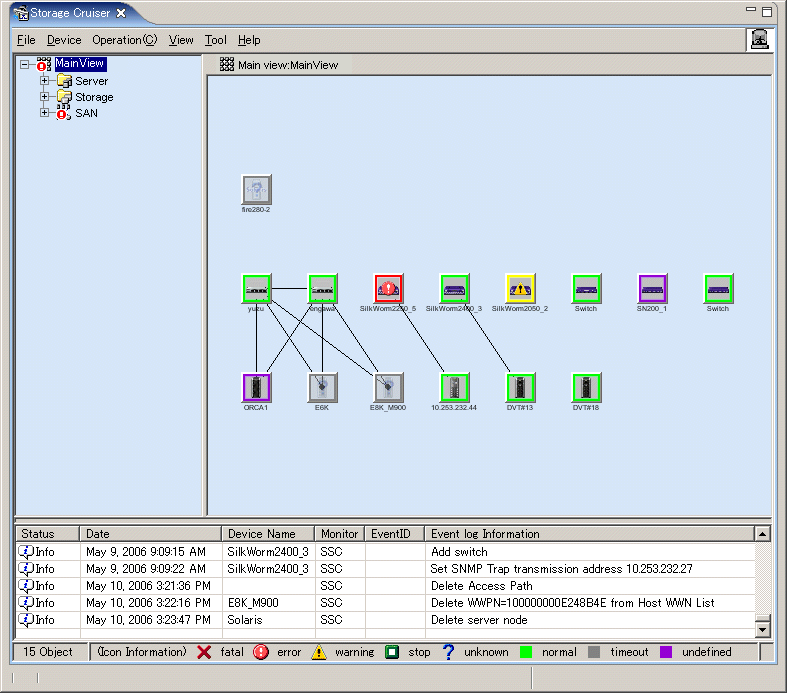787x693 pixels.
Task: Select the DVT#18 storage icon
Action: pyautogui.click(x=586, y=387)
